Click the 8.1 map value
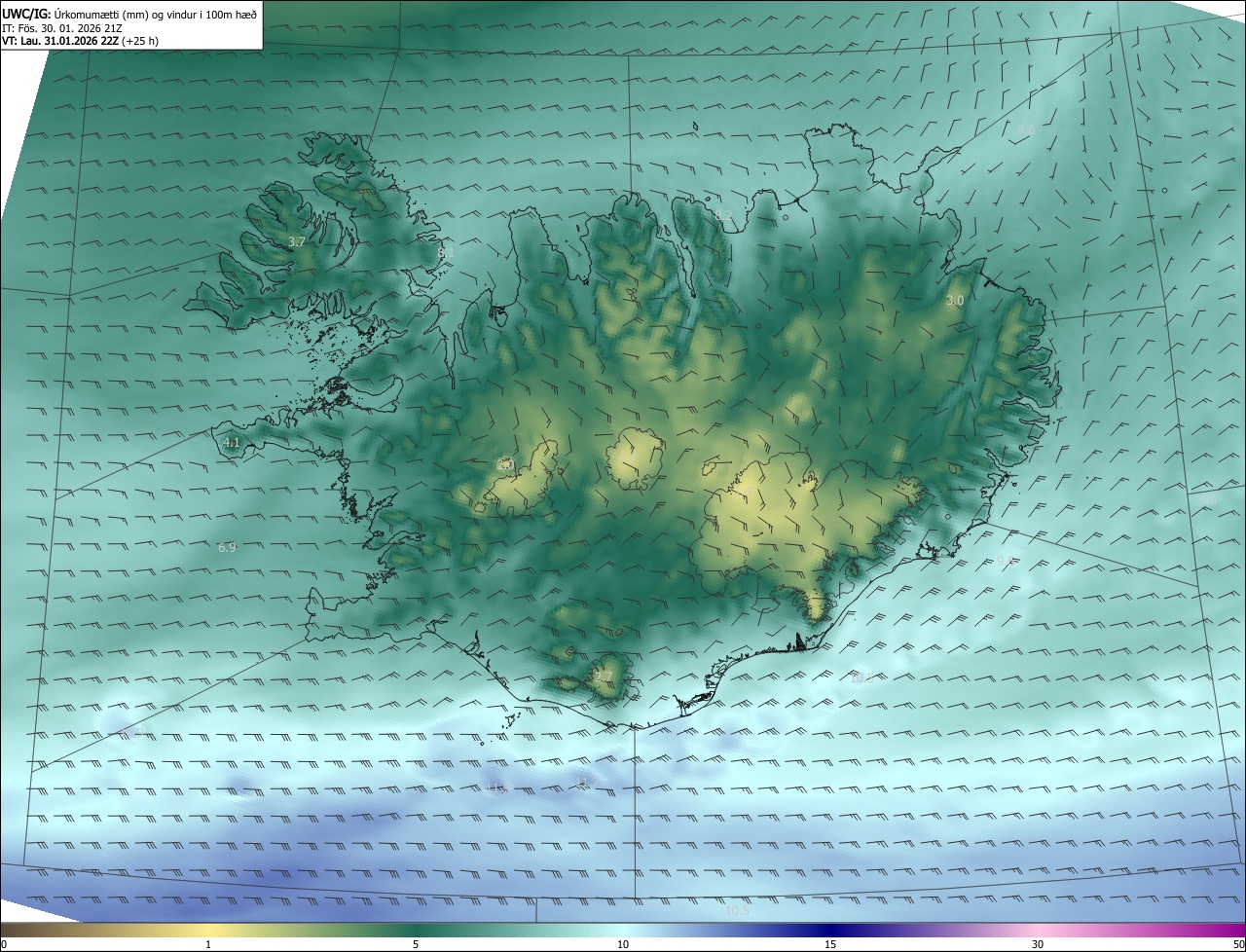The height and width of the screenshot is (952, 1246). pyautogui.click(x=446, y=252)
